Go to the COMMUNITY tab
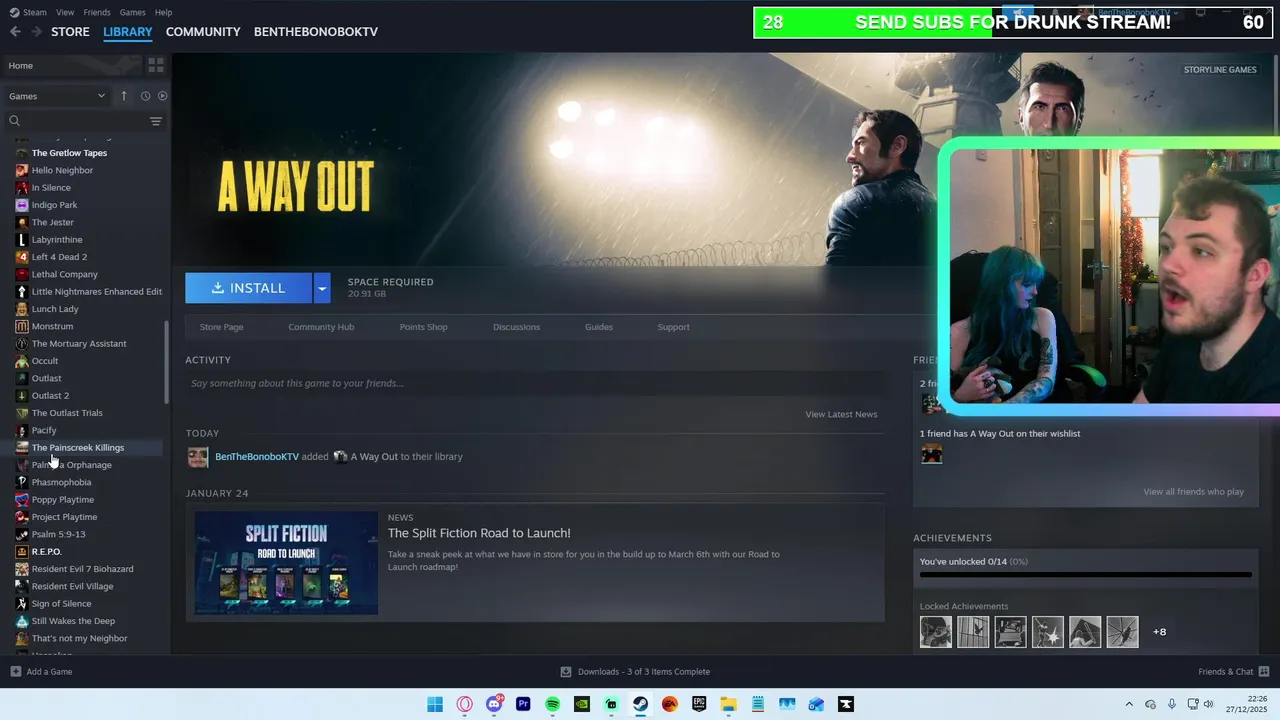 [x=203, y=32]
